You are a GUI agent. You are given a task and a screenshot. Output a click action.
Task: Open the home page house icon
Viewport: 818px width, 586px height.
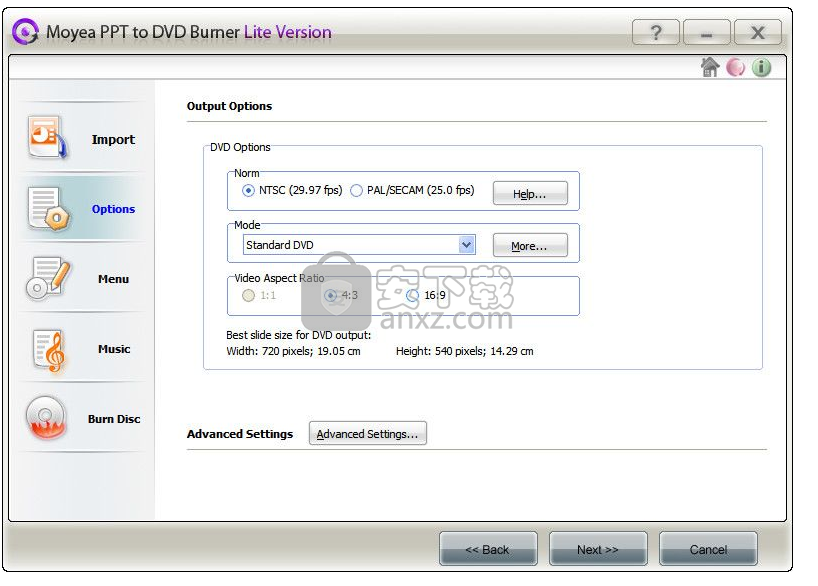pos(710,67)
